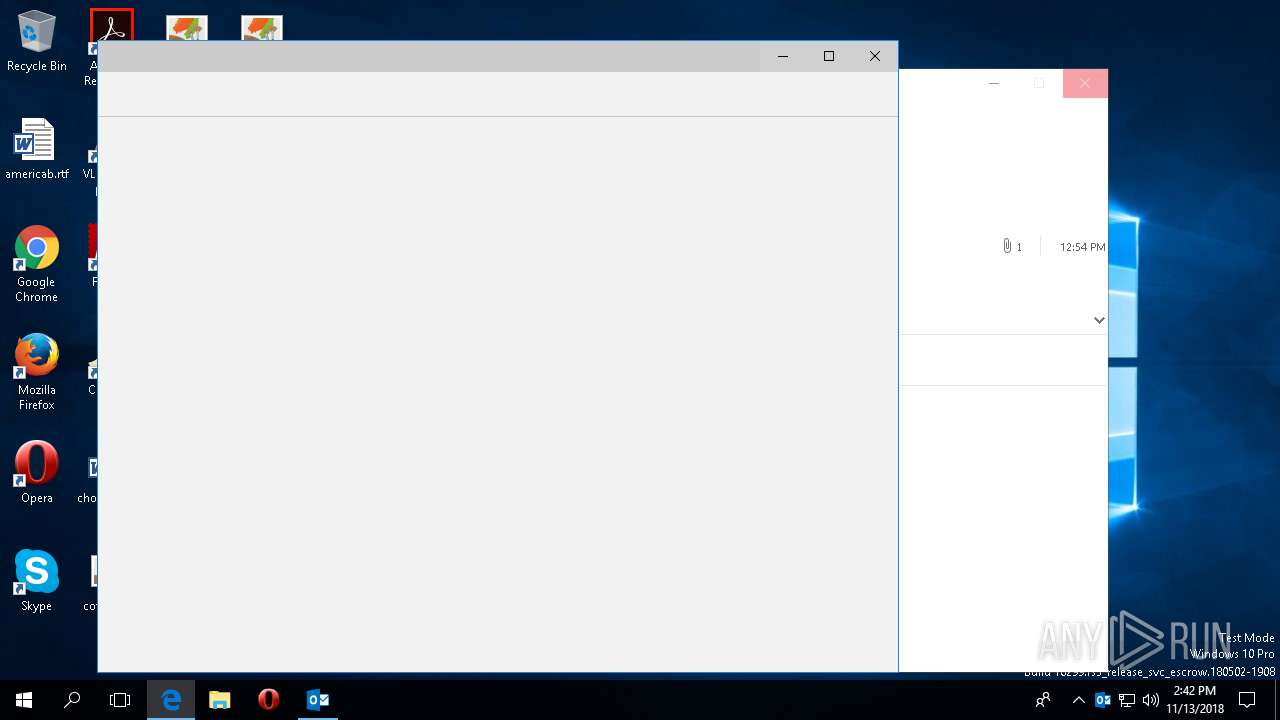This screenshot has height=720, width=1280.
Task: Minimize the blank front window
Action: click(x=783, y=56)
